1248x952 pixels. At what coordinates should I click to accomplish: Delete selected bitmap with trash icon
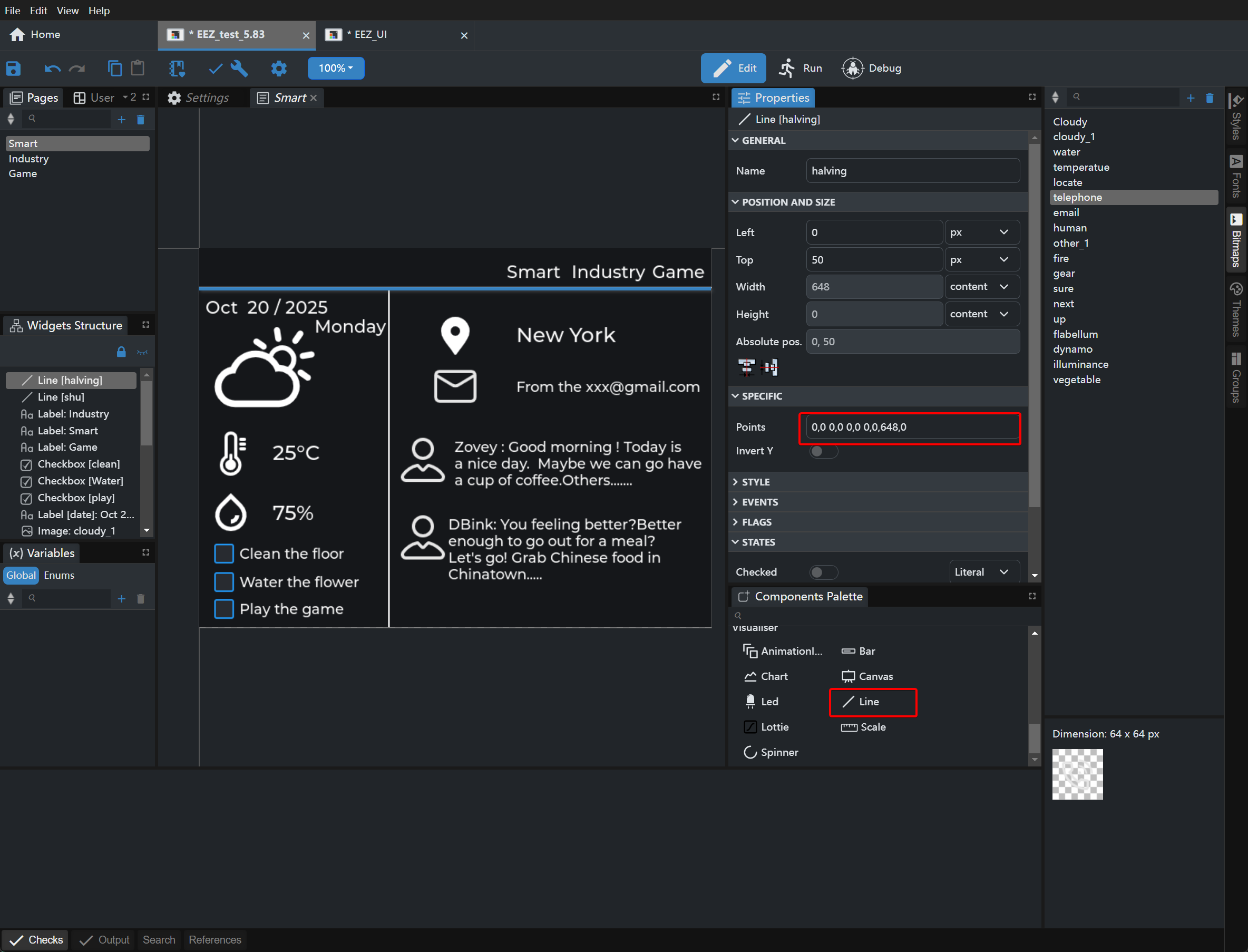pos(1210,98)
